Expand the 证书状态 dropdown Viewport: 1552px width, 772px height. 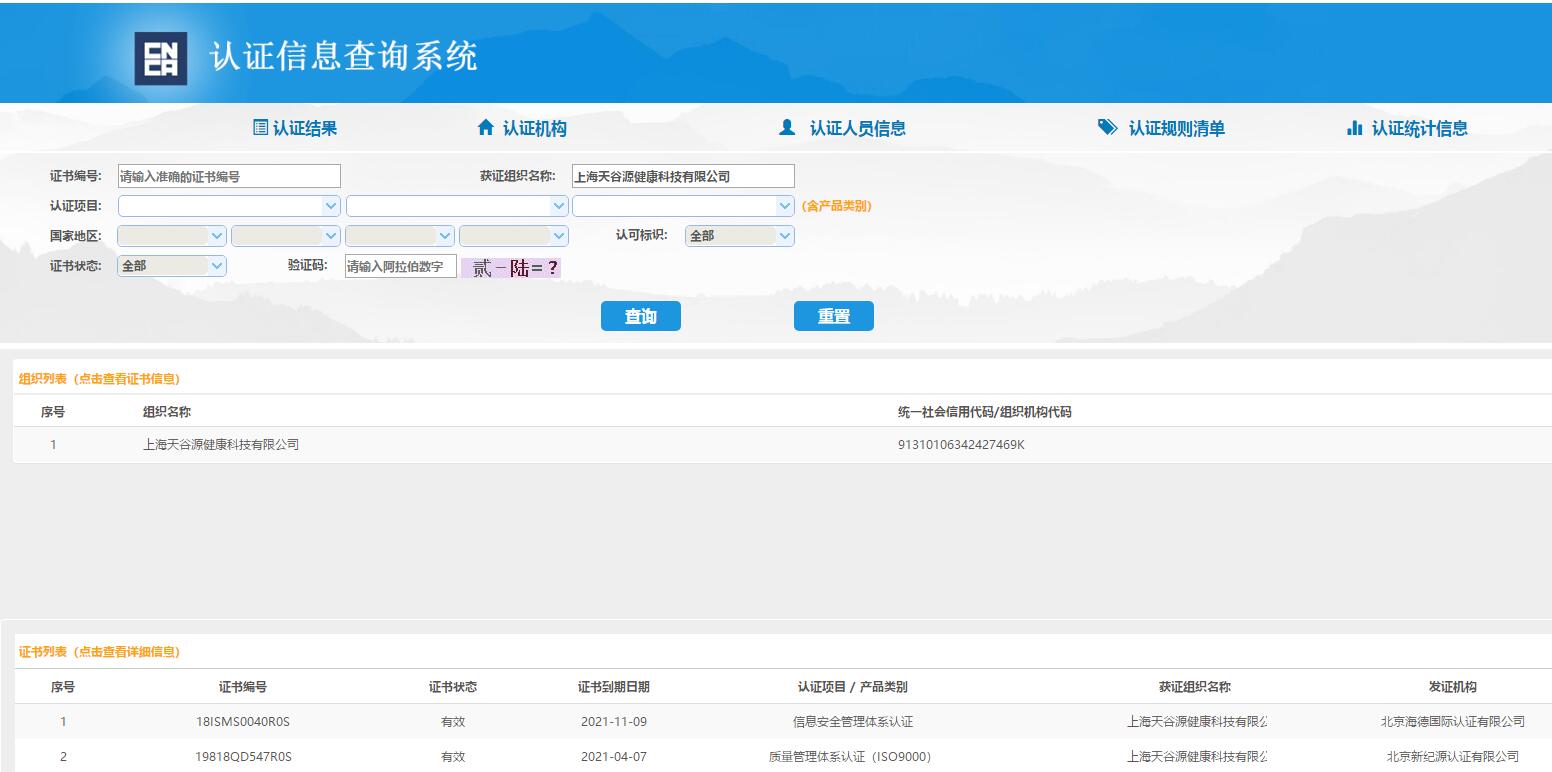pos(172,266)
